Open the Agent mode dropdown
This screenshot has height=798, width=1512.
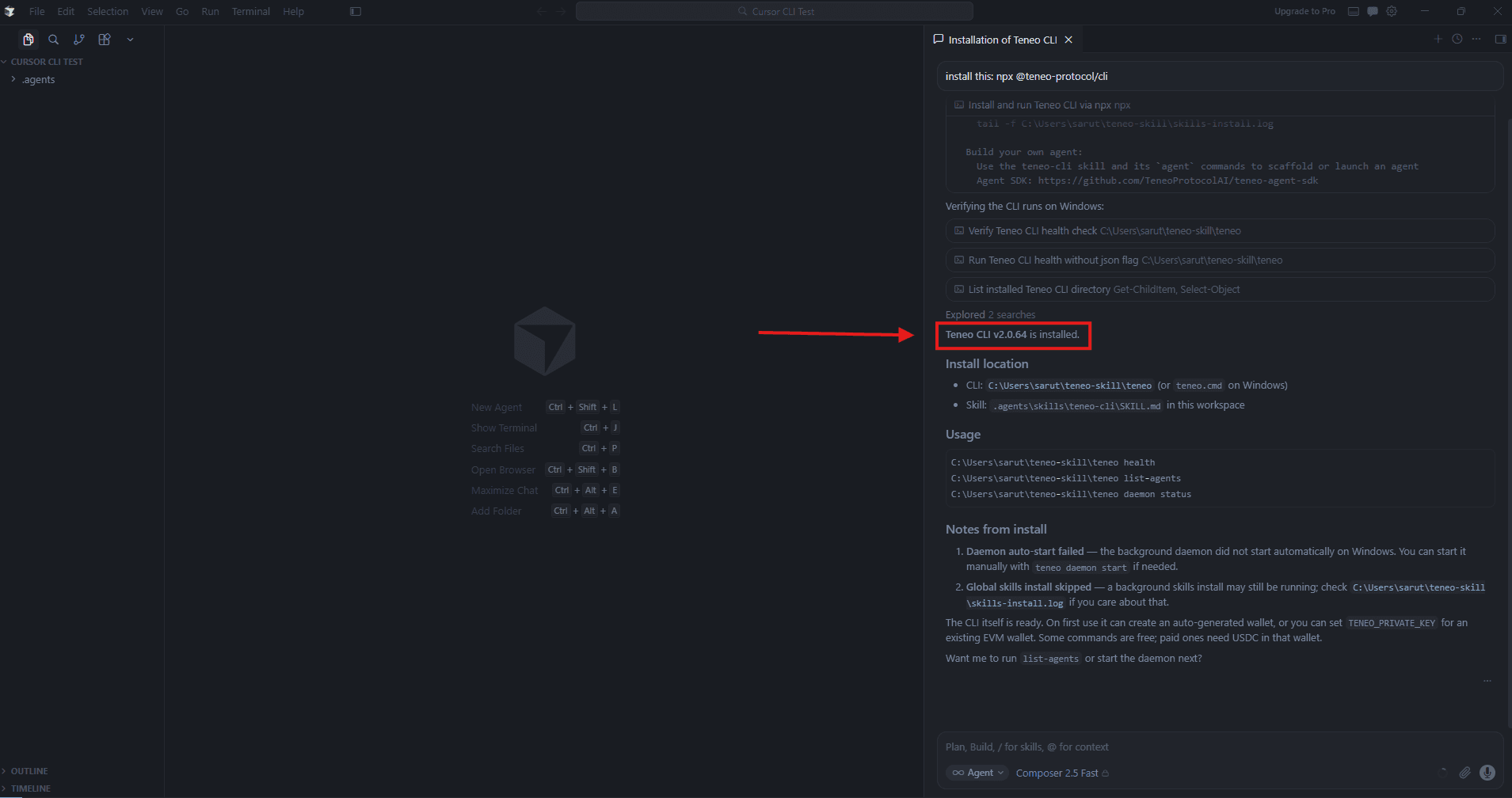(978, 773)
